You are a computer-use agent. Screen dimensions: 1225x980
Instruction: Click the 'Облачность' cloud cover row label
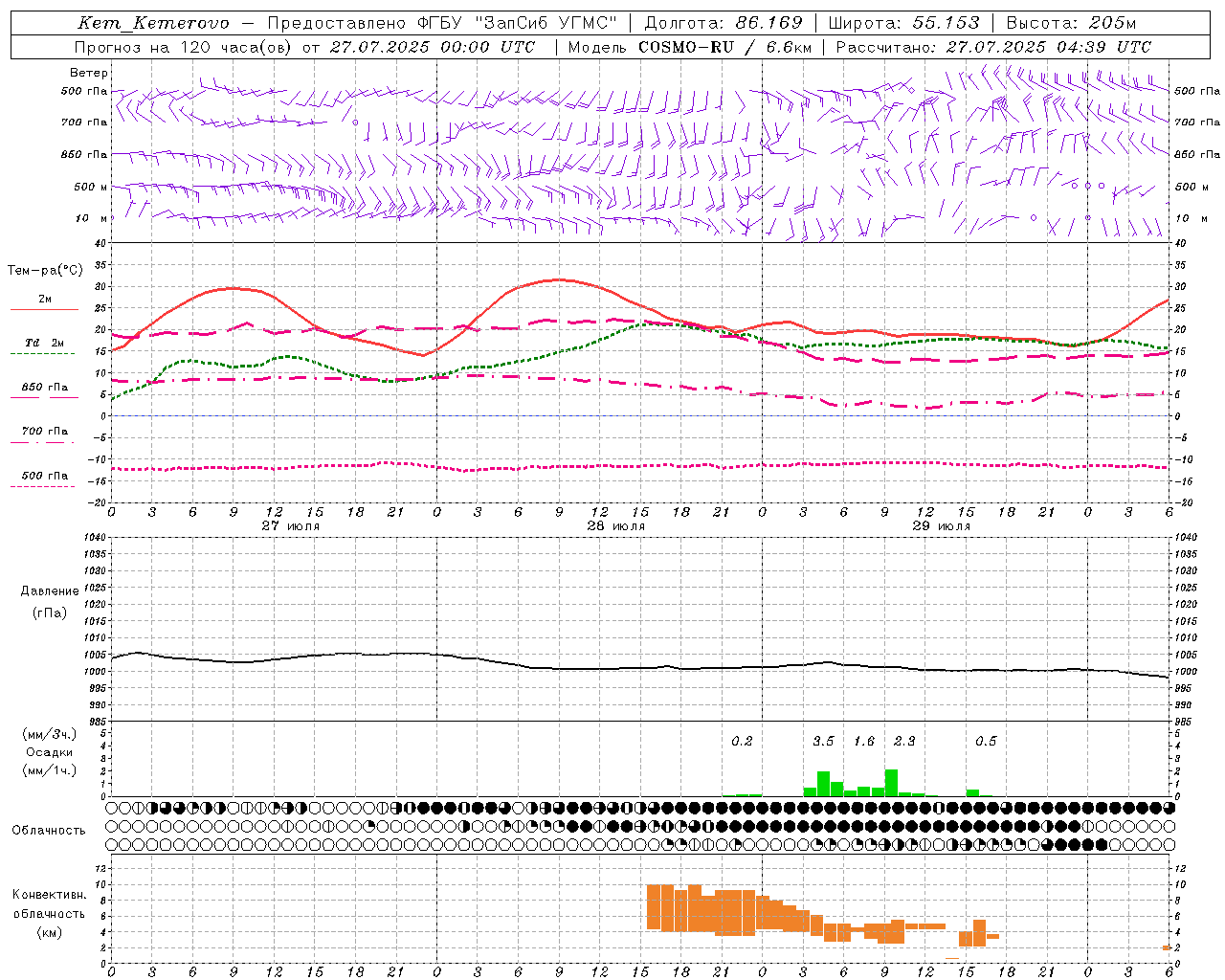pyautogui.click(x=49, y=830)
